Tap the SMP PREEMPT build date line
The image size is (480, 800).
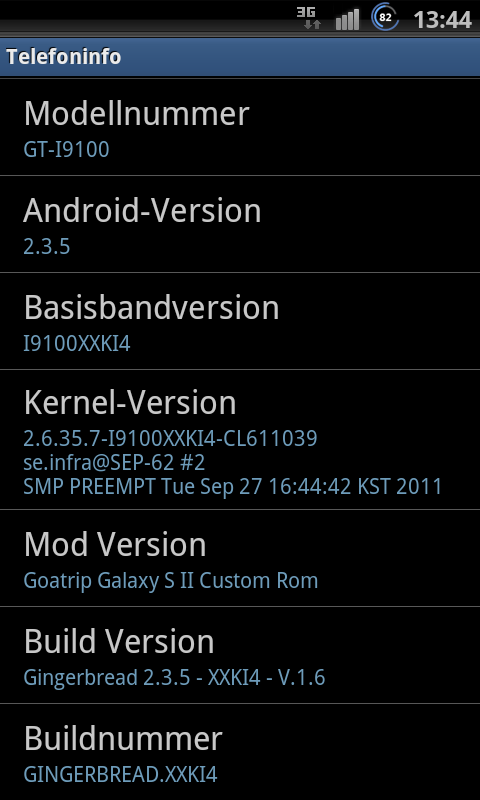click(x=233, y=486)
